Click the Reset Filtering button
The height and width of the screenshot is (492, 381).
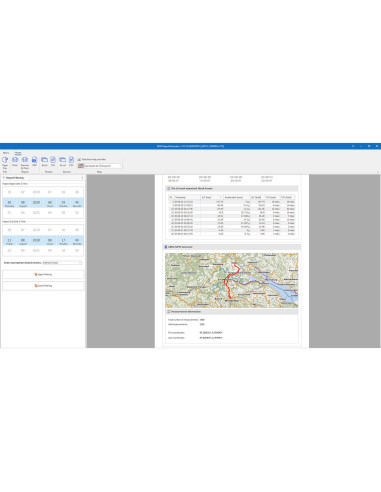tap(43, 286)
